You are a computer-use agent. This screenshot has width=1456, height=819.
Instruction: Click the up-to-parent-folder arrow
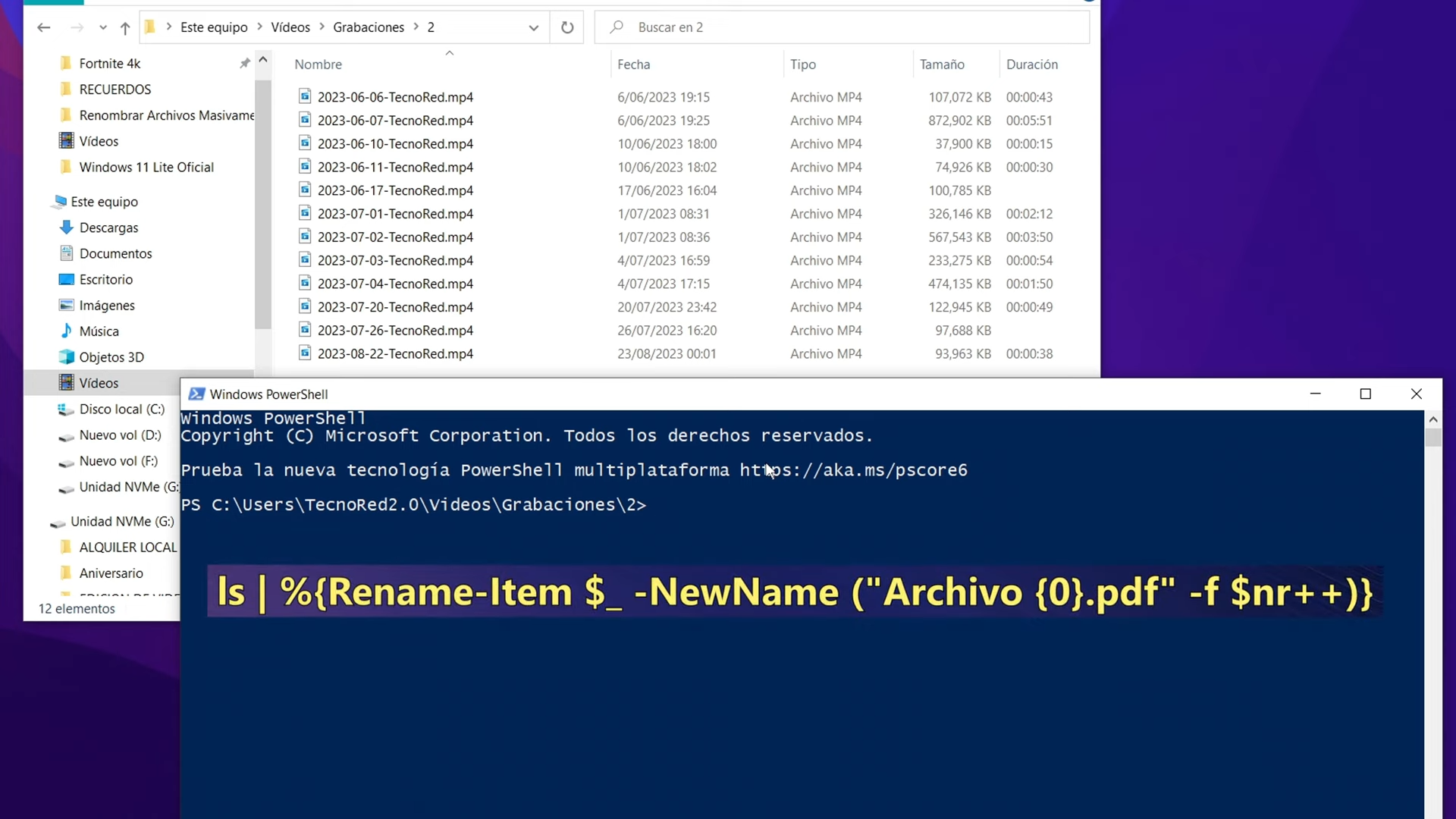click(124, 28)
